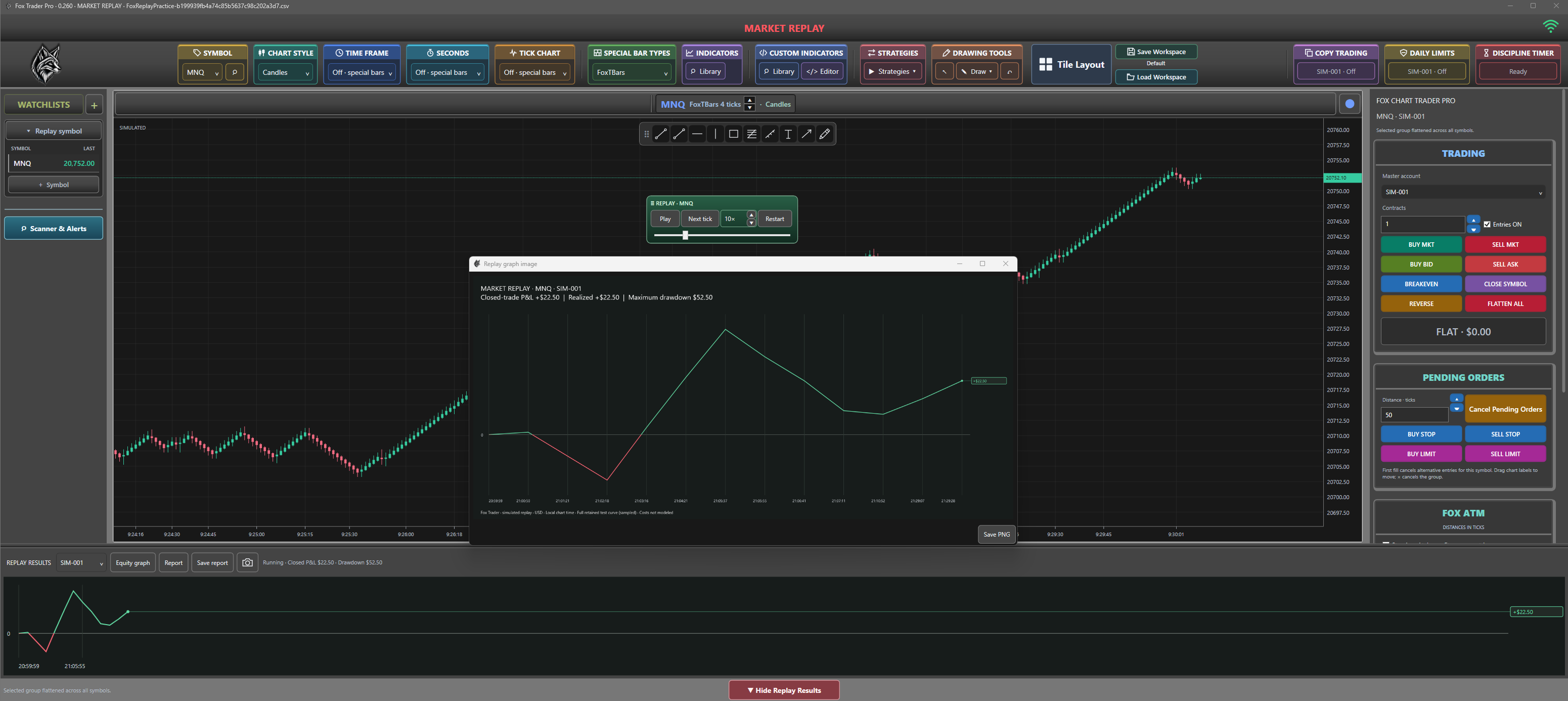Collapse the Replay symbol watchlist

click(54, 131)
